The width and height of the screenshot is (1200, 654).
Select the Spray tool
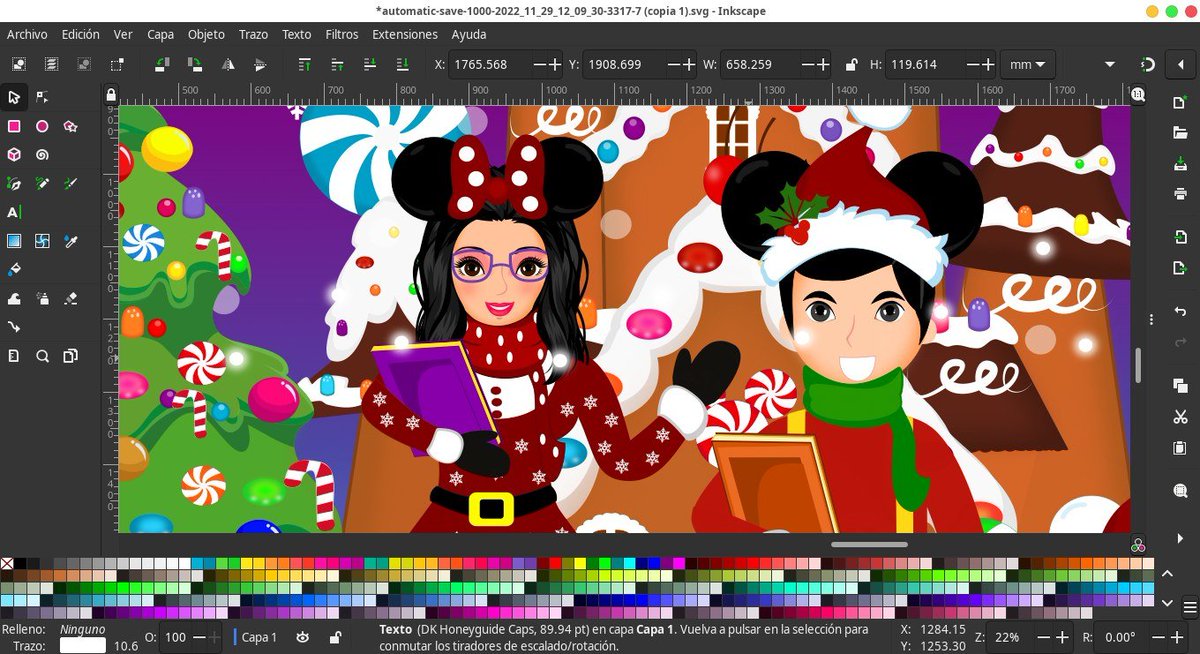click(x=42, y=298)
